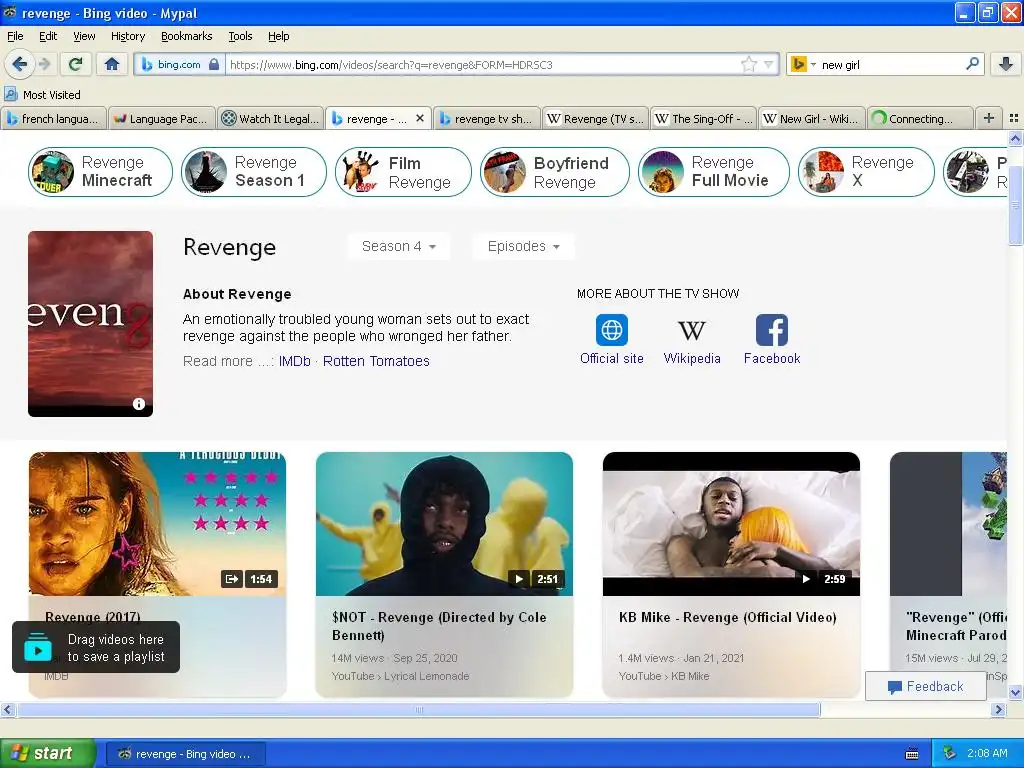Reload the page with the refresh icon
The height and width of the screenshot is (768, 1024).
[x=75, y=64]
